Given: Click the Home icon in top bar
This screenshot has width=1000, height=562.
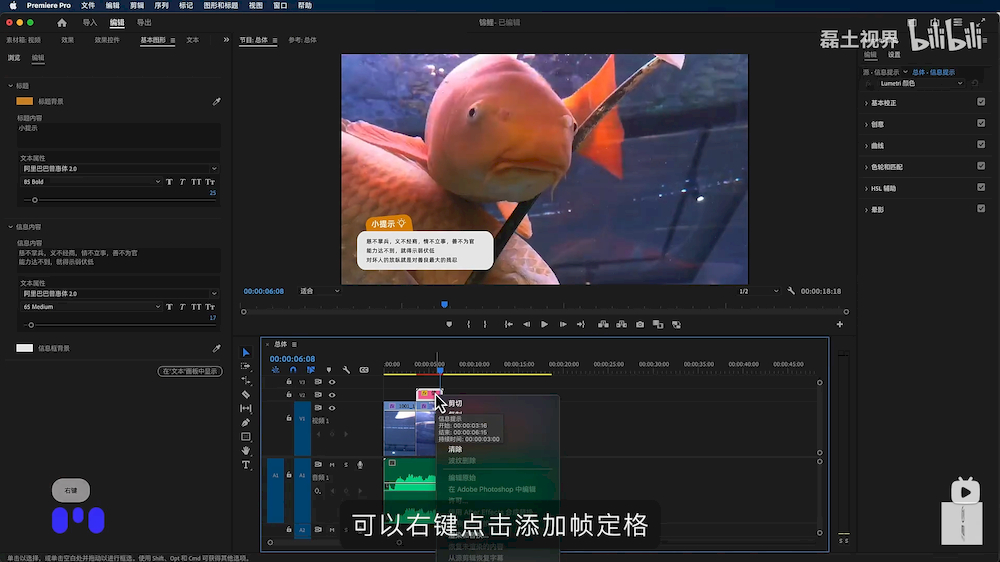Looking at the screenshot, I should click(62, 22).
